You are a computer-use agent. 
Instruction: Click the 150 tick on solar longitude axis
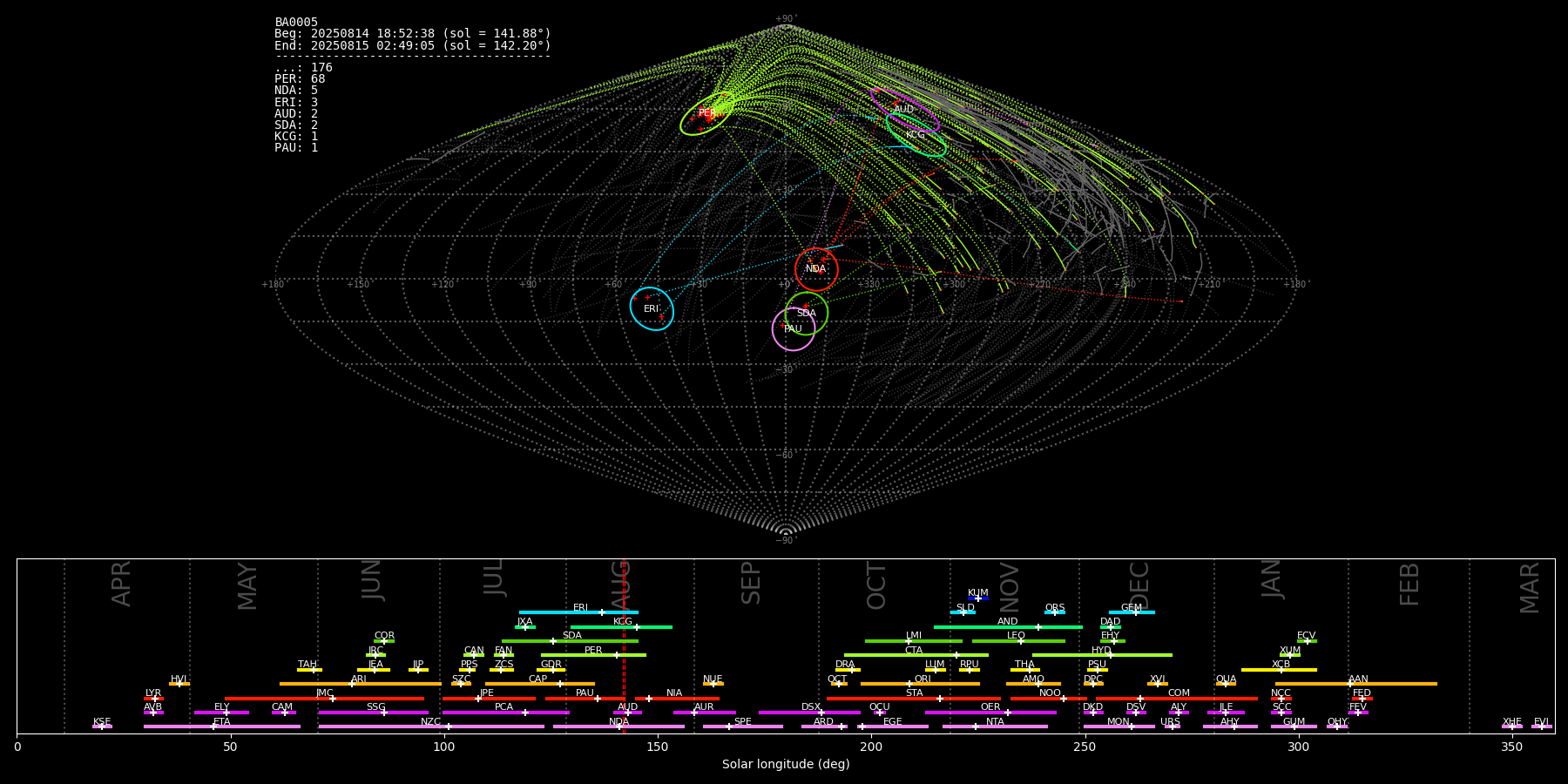[x=658, y=747]
